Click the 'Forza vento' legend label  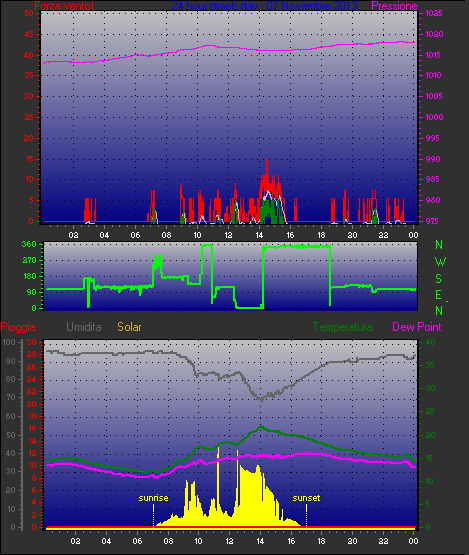64,6
